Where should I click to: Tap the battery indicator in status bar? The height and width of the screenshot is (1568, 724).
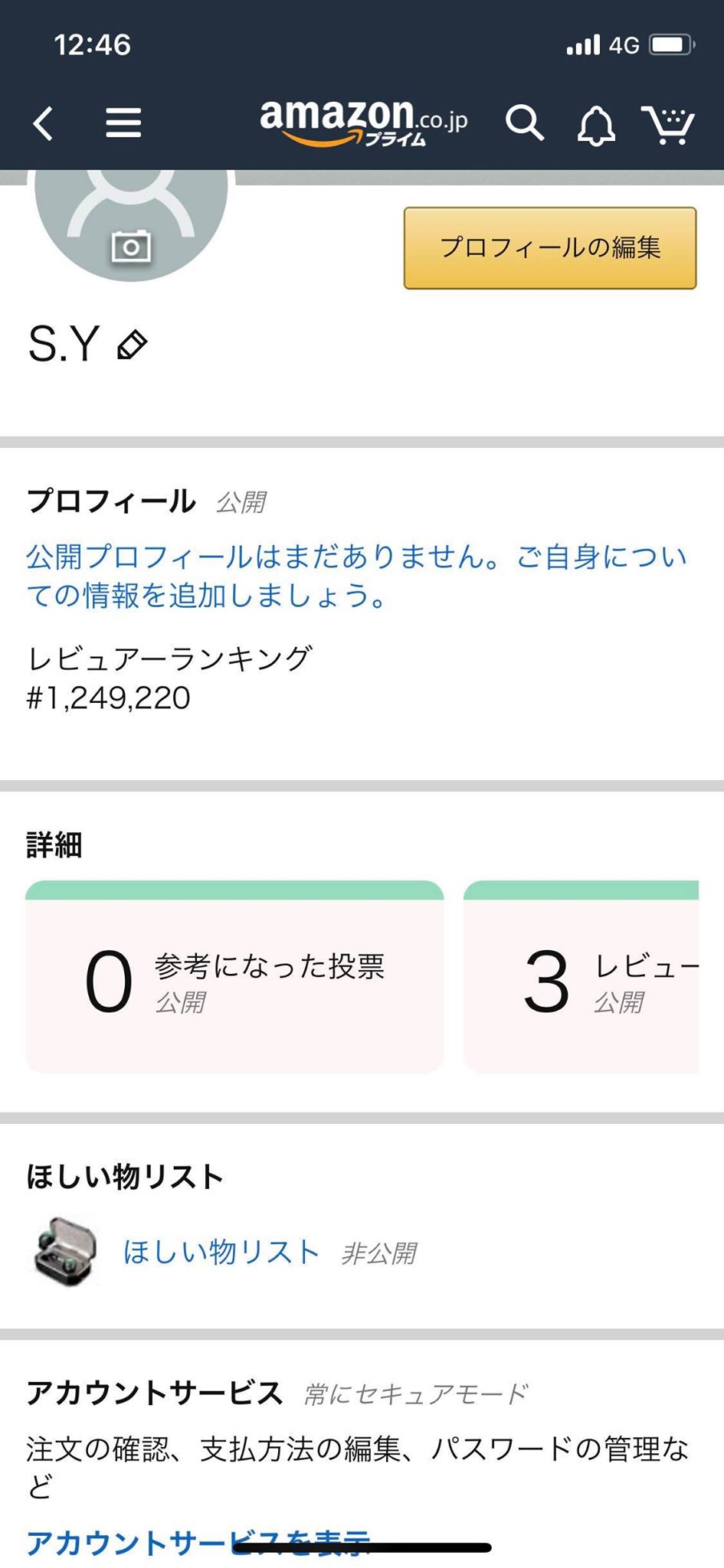click(672, 45)
